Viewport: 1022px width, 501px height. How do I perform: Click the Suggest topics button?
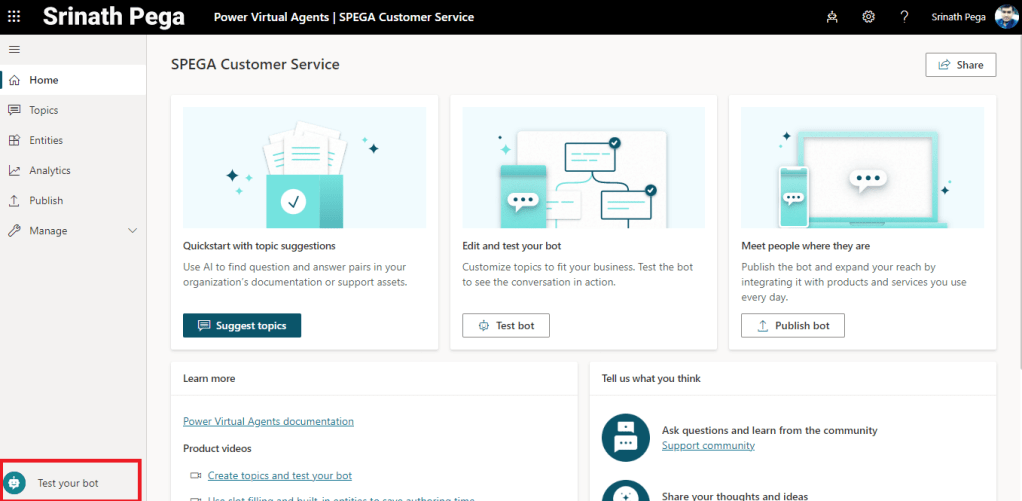click(241, 326)
